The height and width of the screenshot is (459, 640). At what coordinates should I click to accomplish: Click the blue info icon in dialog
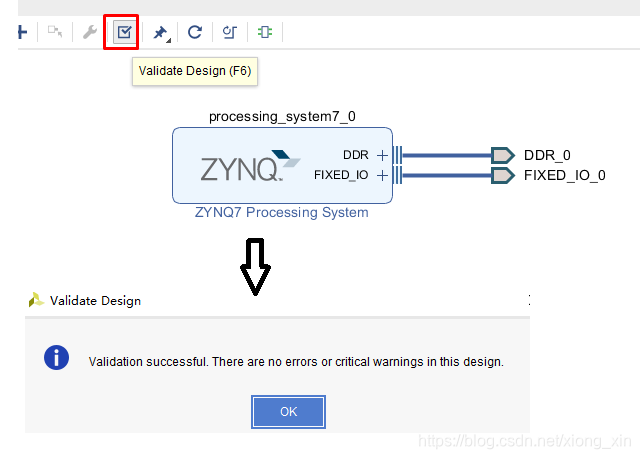56,357
